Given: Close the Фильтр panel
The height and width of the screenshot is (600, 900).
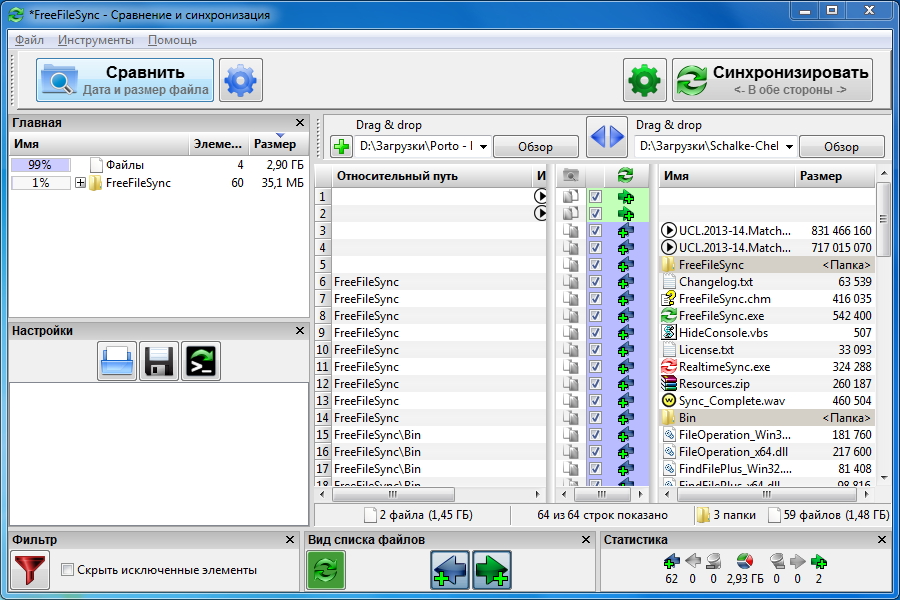Looking at the screenshot, I should (290, 540).
